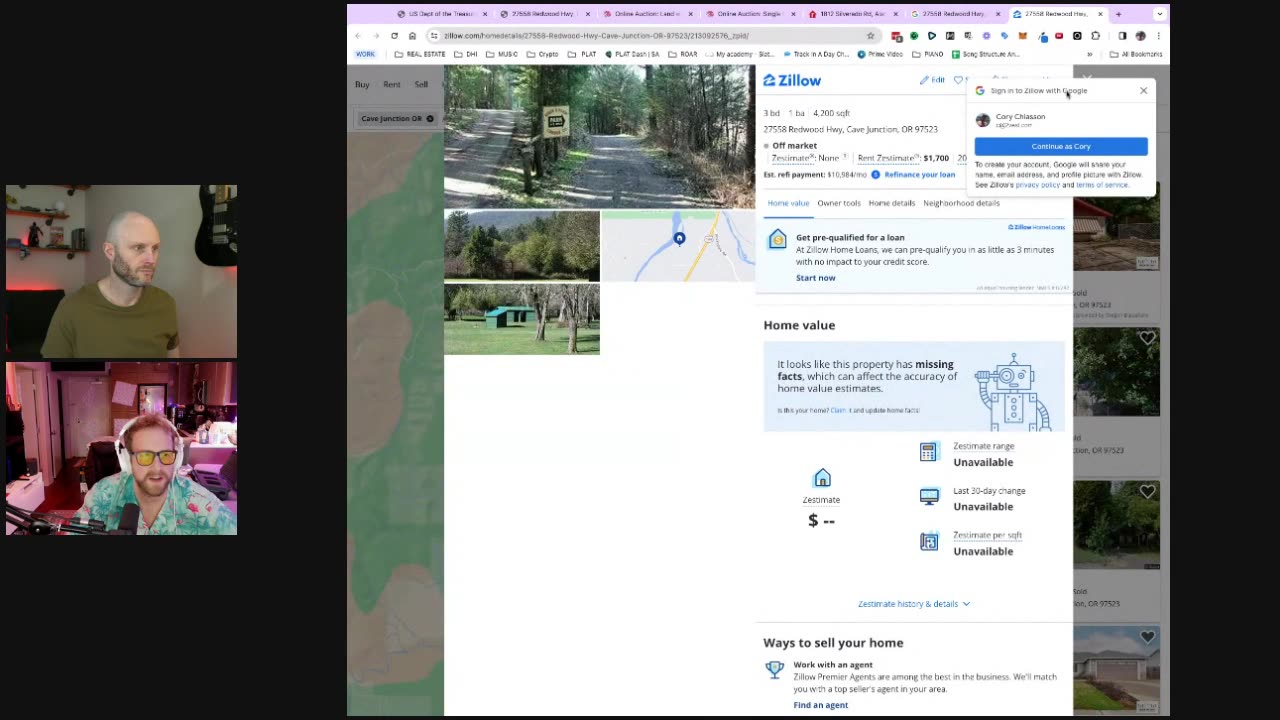Click Find an agent link
This screenshot has height=720, width=1280.
click(820, 705)
